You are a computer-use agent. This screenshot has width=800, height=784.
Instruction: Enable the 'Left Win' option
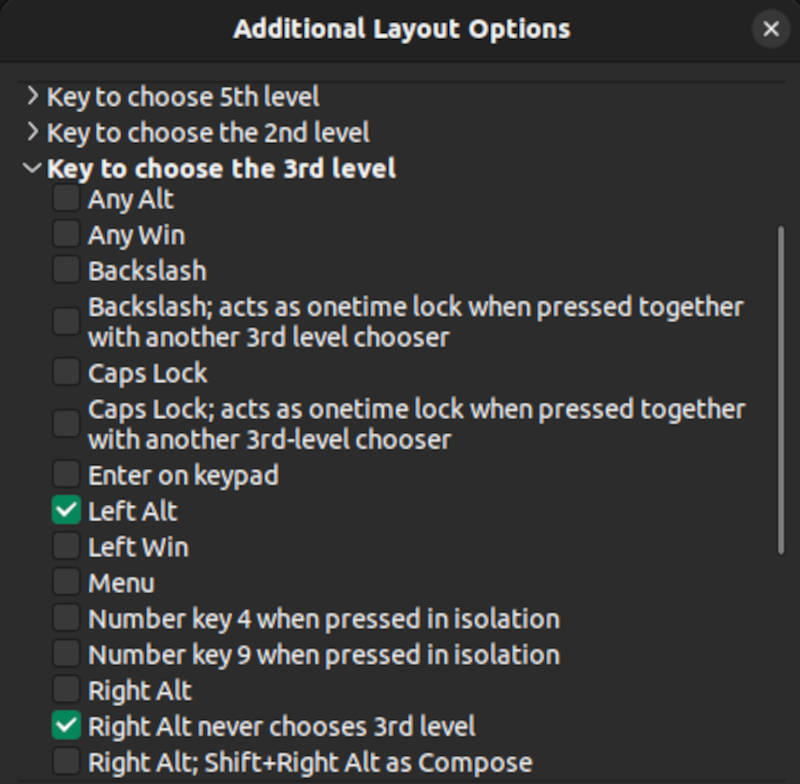coord(66,547)
